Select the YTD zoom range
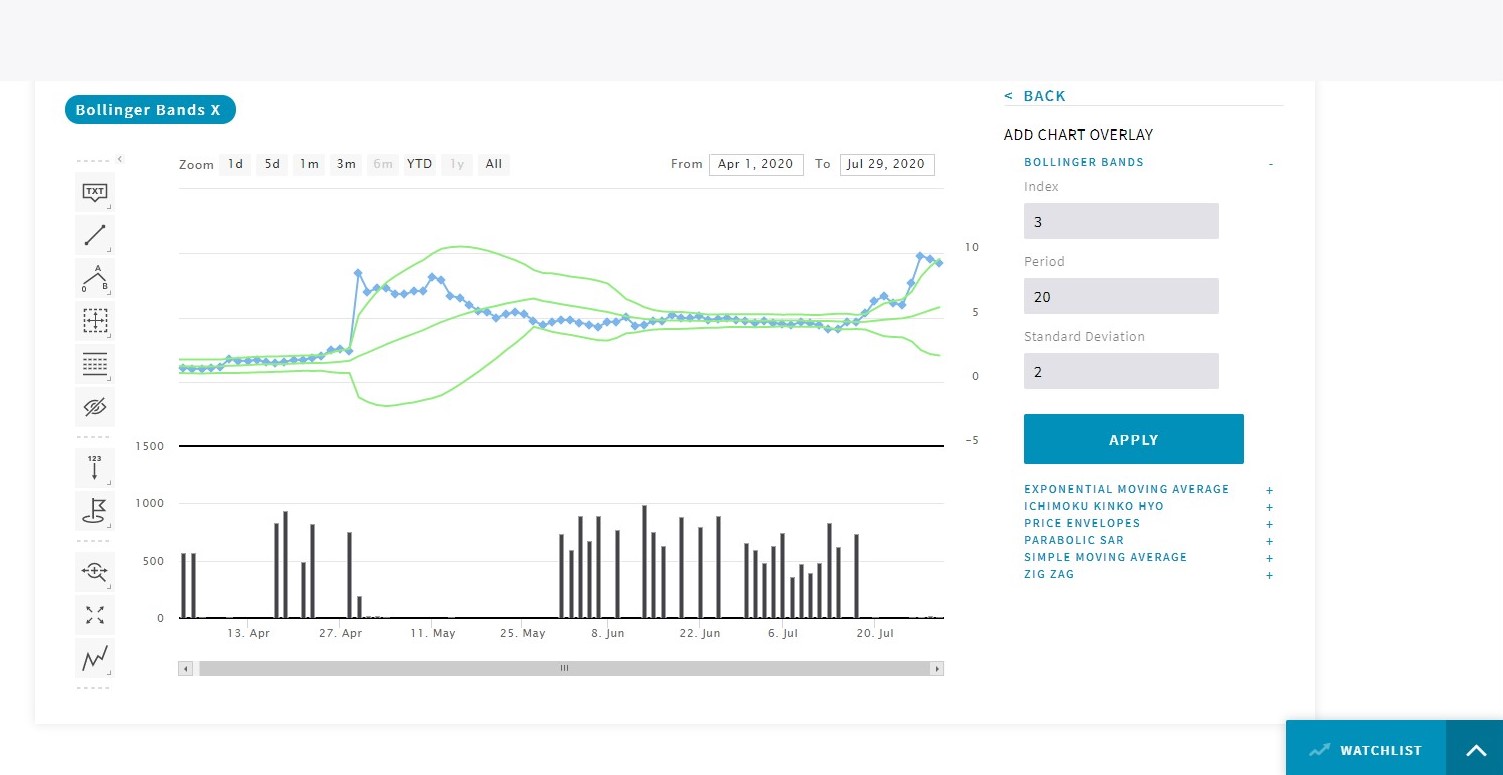The width and height of the screenshot is (1503, 775). coord(419,164)
